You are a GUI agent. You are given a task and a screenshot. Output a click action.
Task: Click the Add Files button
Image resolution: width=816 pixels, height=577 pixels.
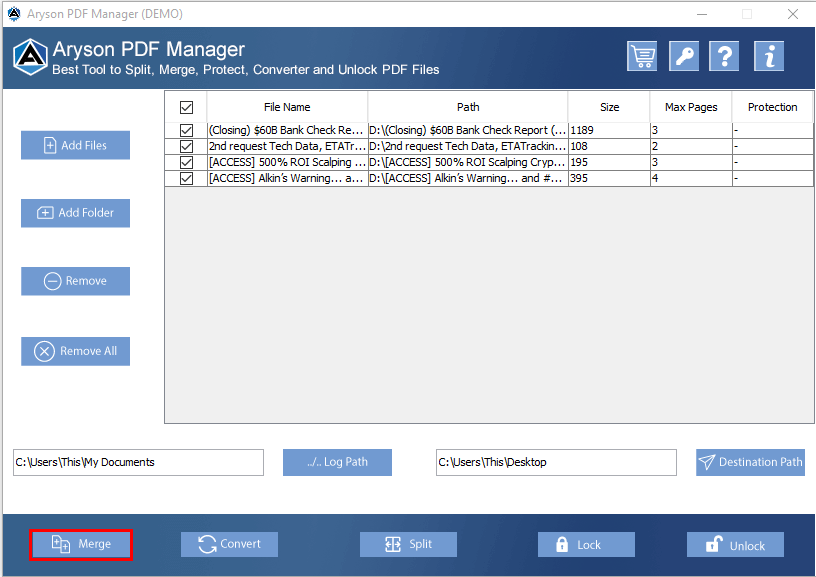(75, 145)
